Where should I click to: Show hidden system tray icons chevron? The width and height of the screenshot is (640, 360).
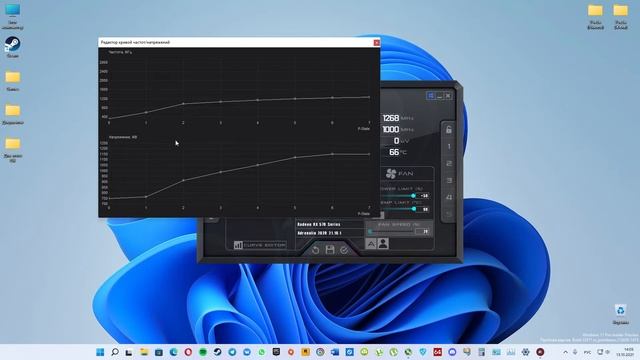pyautogui.click(x=565, y=352)
